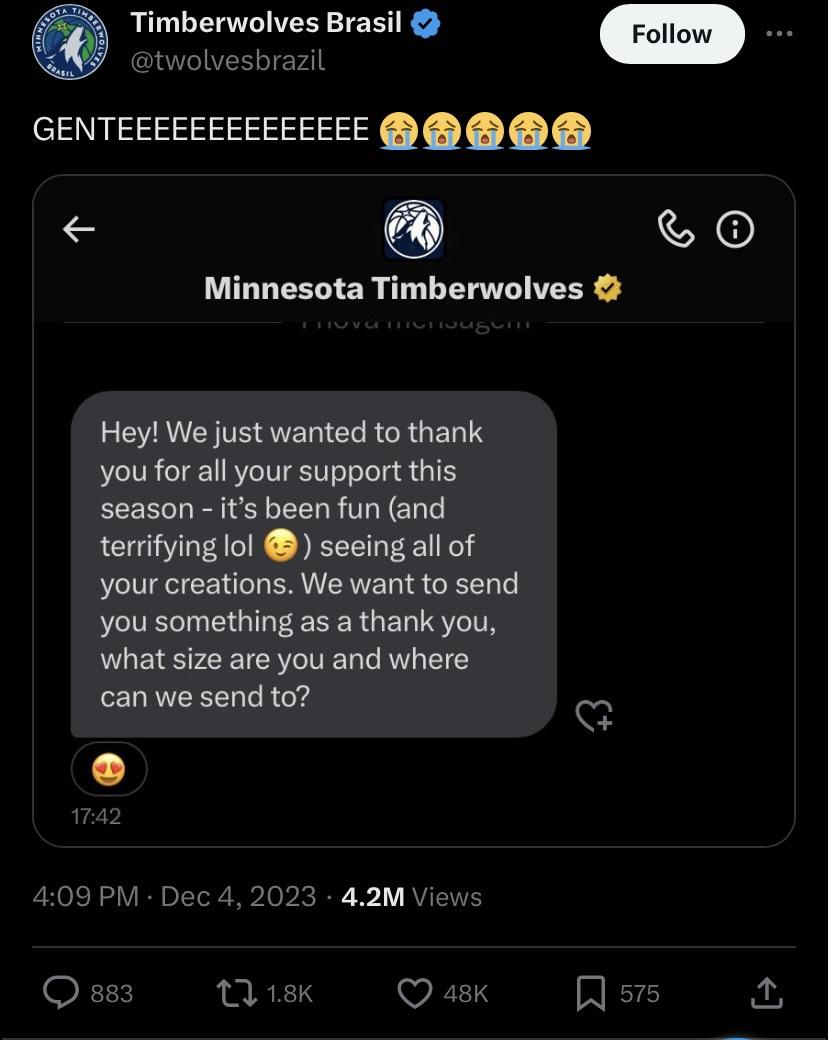Click the Minnesota Timberwolves conversation title
Image resolution: width=828 pixels, height=1040 pixels.
(393, 289)
